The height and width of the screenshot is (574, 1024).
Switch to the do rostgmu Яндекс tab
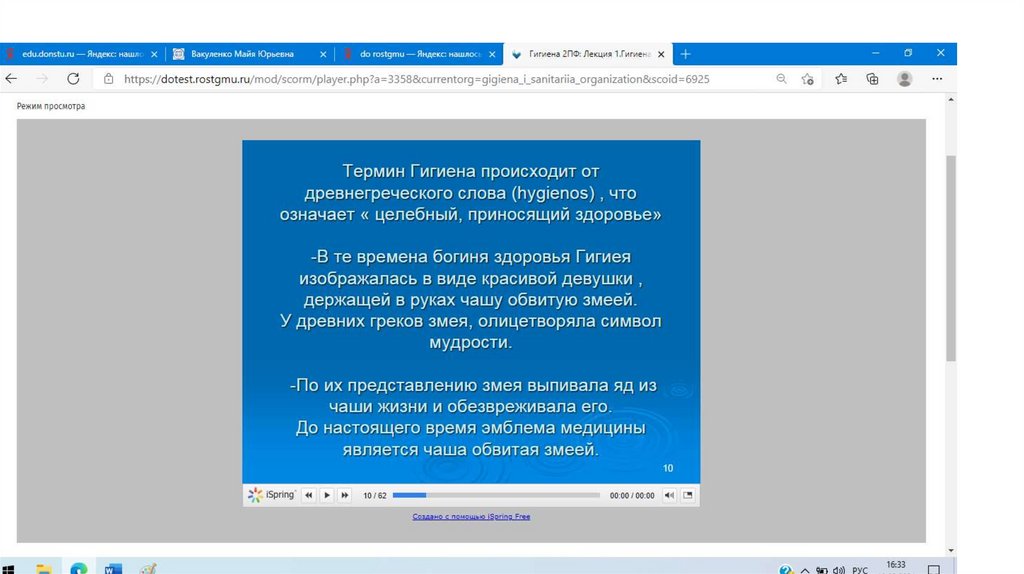coord(420,54)
